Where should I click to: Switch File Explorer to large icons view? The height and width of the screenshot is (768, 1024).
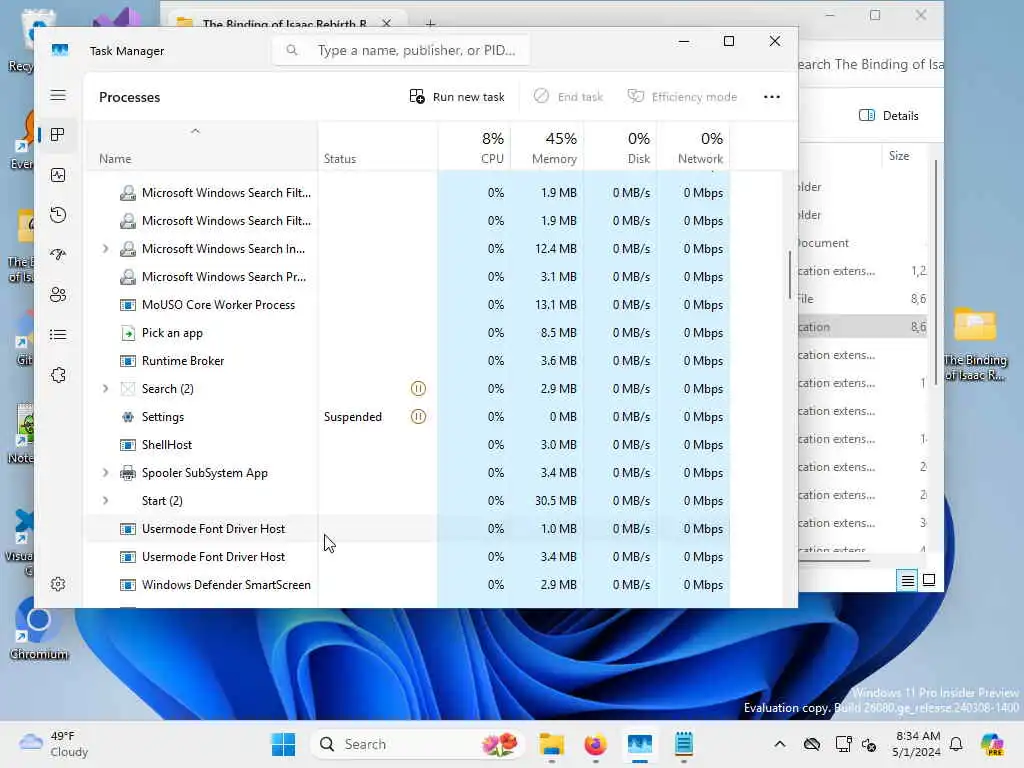929,580
